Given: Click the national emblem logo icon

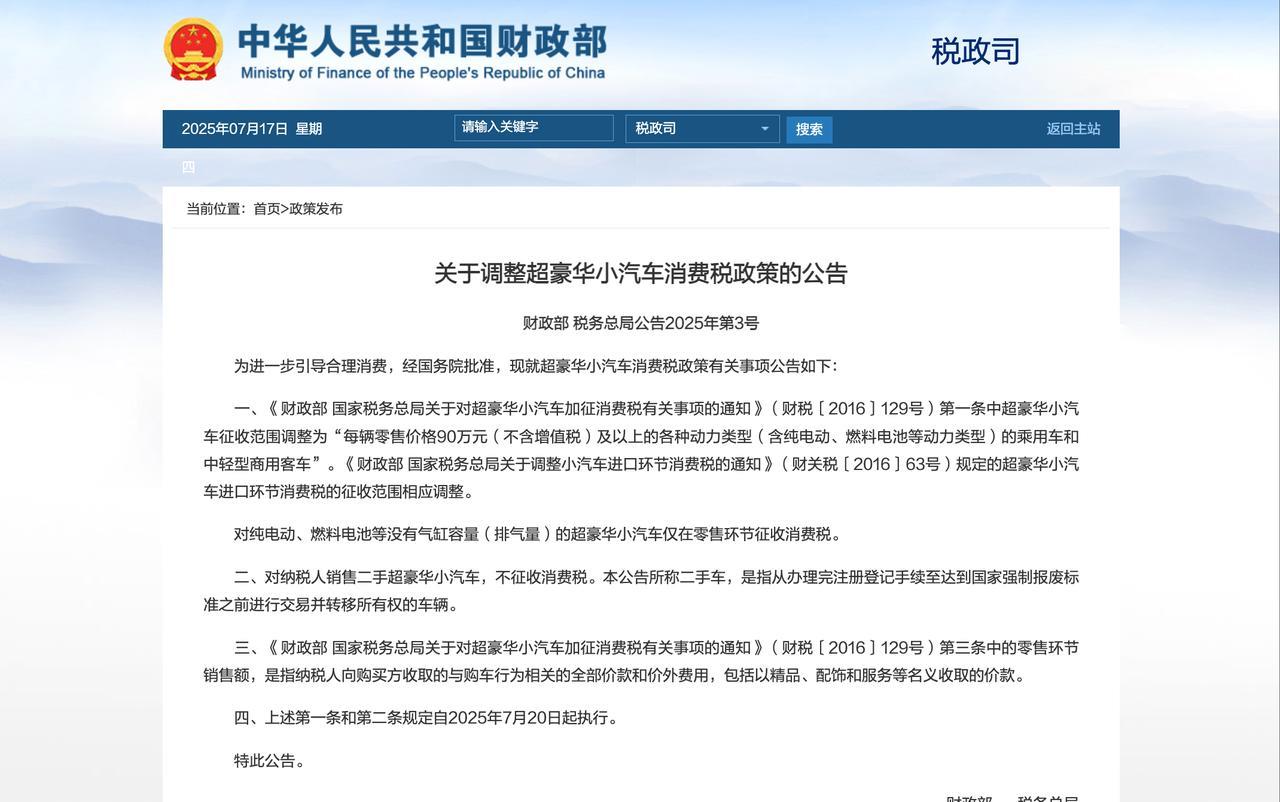Looking at the screenshot, I should 193,48.
